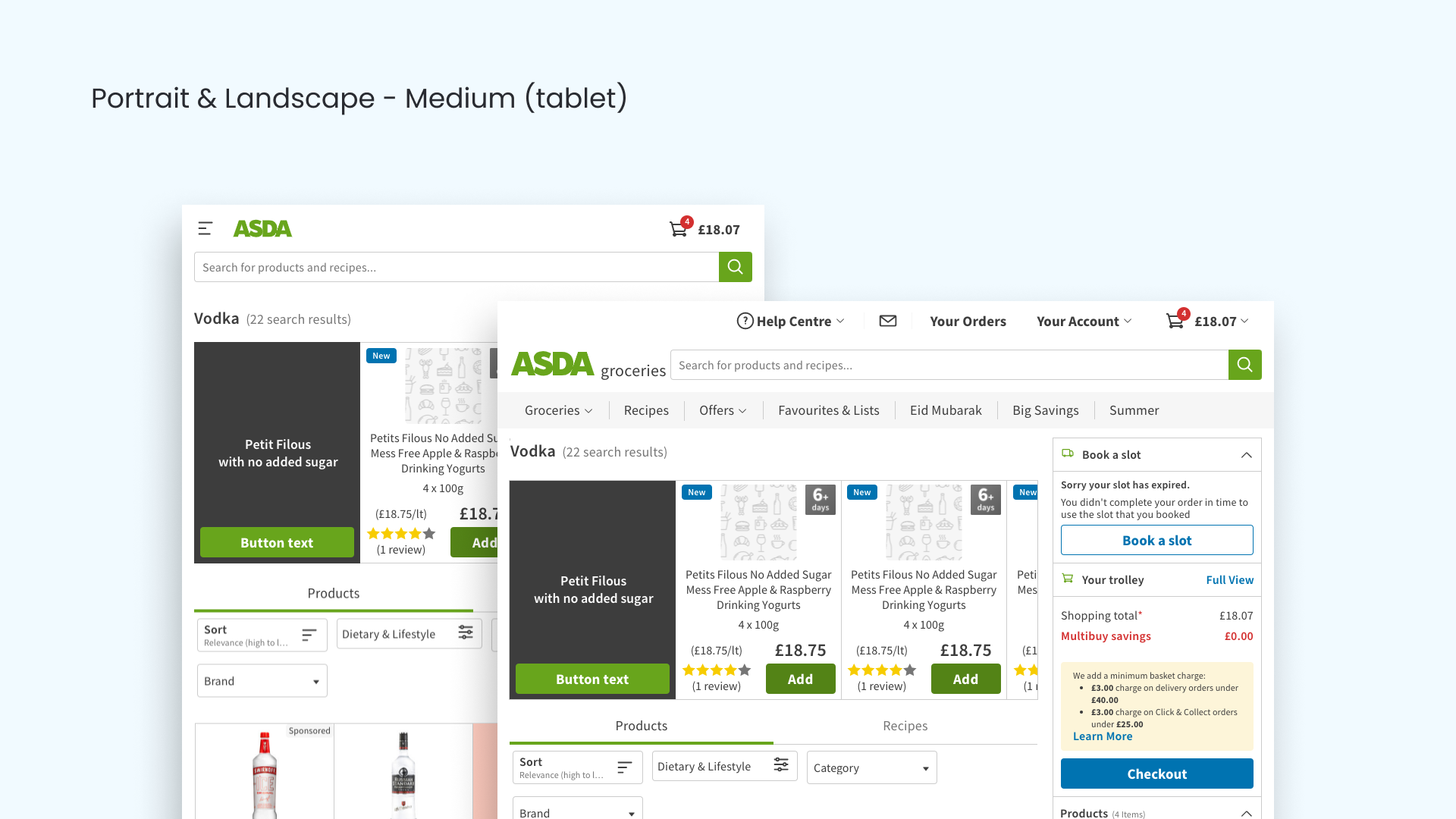The width and height of the screenshot is (1456, 819).
Task: Collapse the Book a slot panel
Action: [x=1246, y=455]
